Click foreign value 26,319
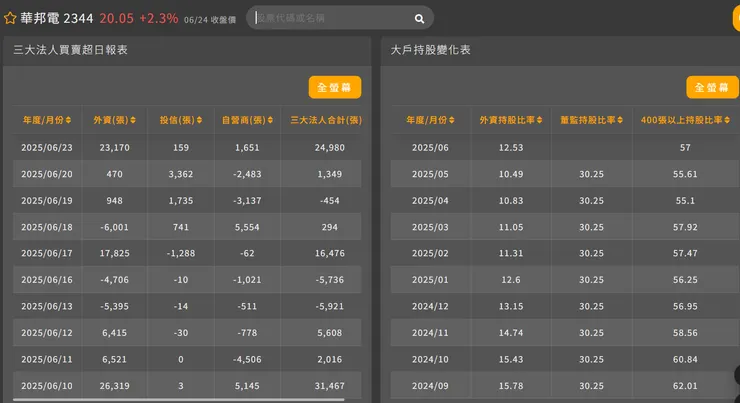 114,386
